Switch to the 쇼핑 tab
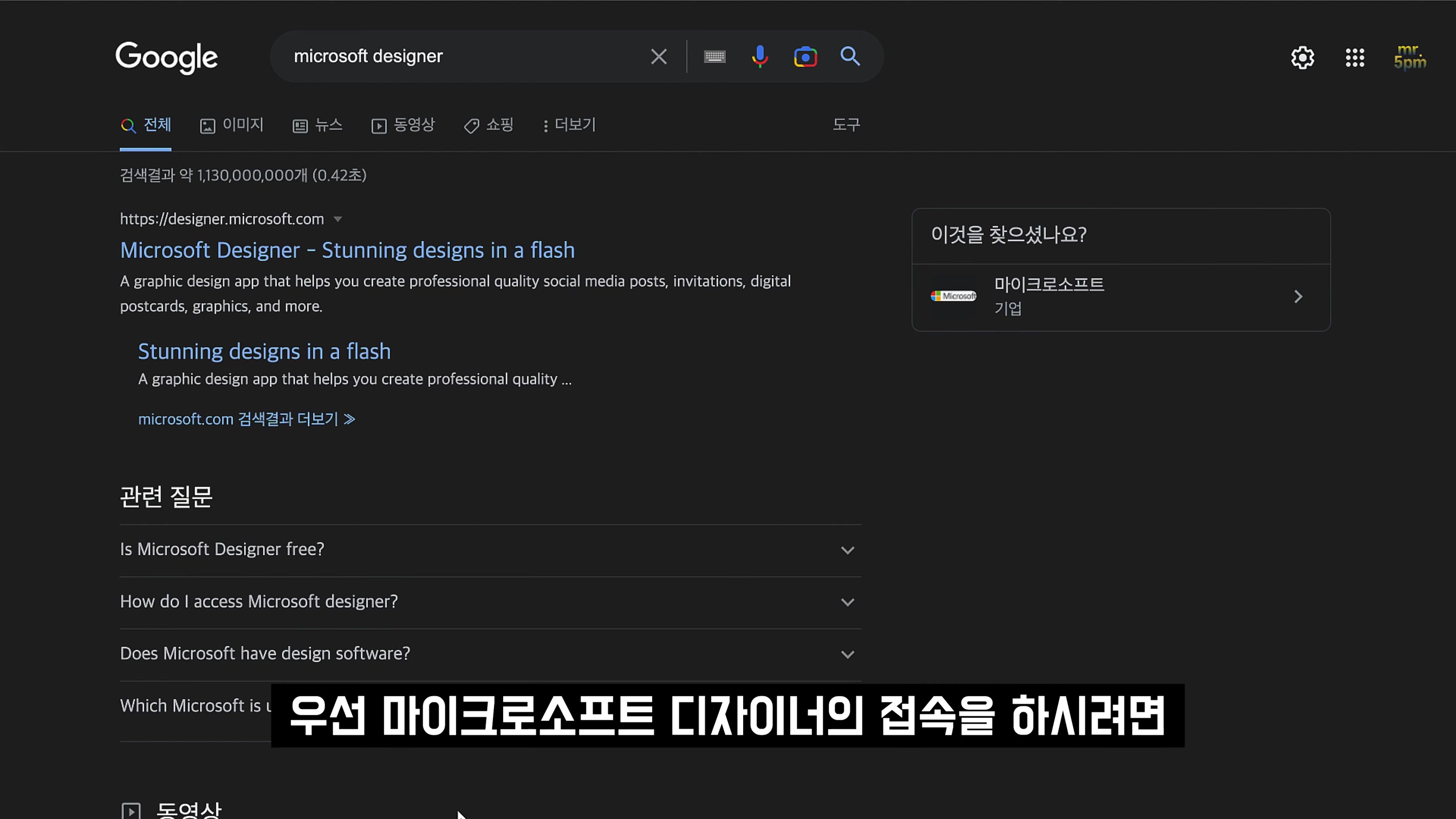1456x819 pixels. tap(489, 125)
